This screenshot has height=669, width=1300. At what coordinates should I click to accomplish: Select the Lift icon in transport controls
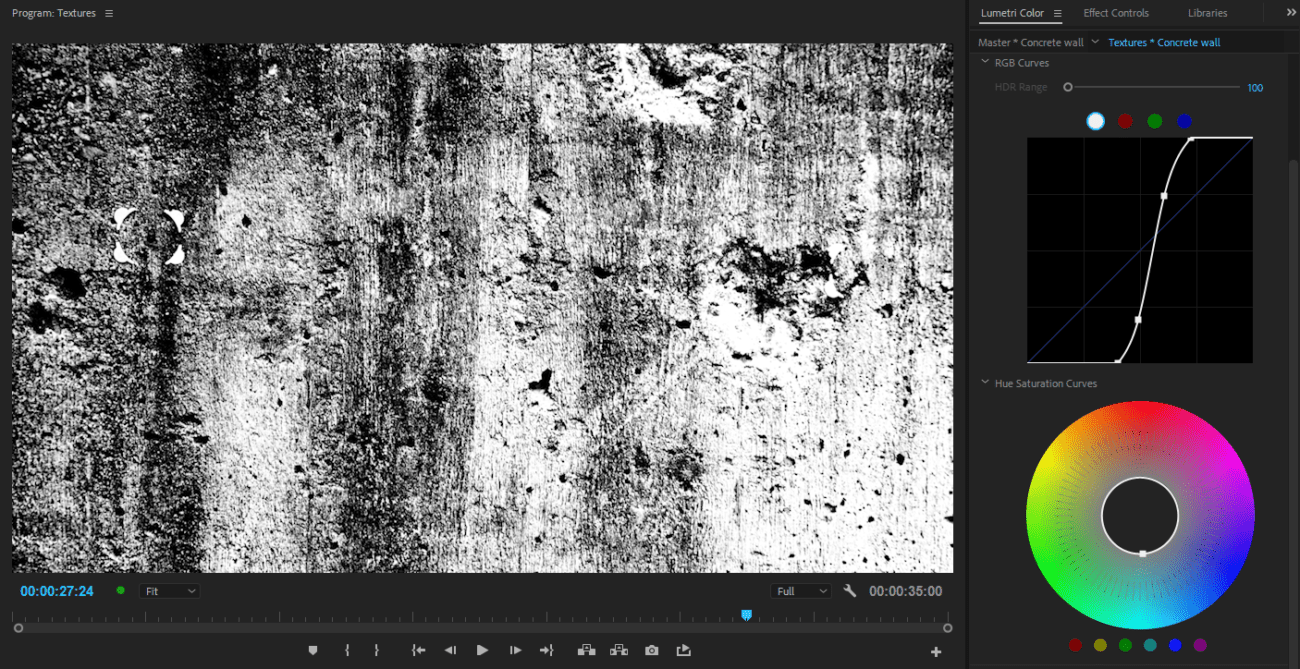click(x=587, y=650)
